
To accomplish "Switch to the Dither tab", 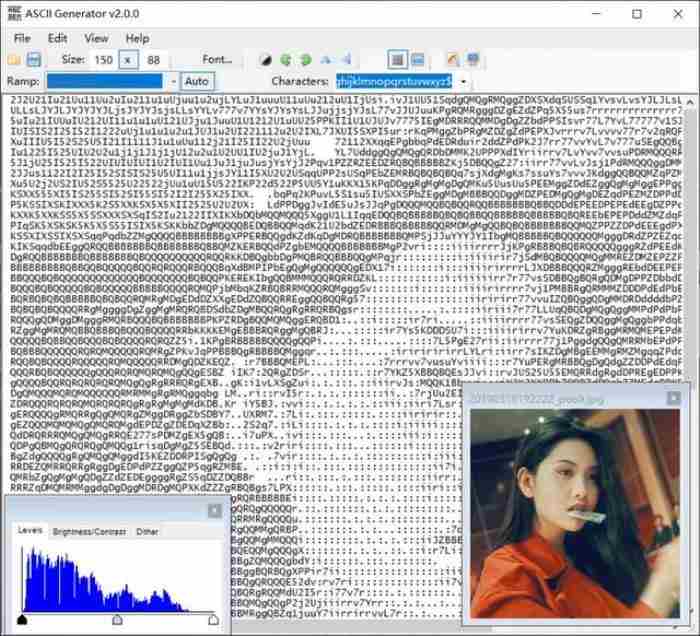I will [147, 532].
